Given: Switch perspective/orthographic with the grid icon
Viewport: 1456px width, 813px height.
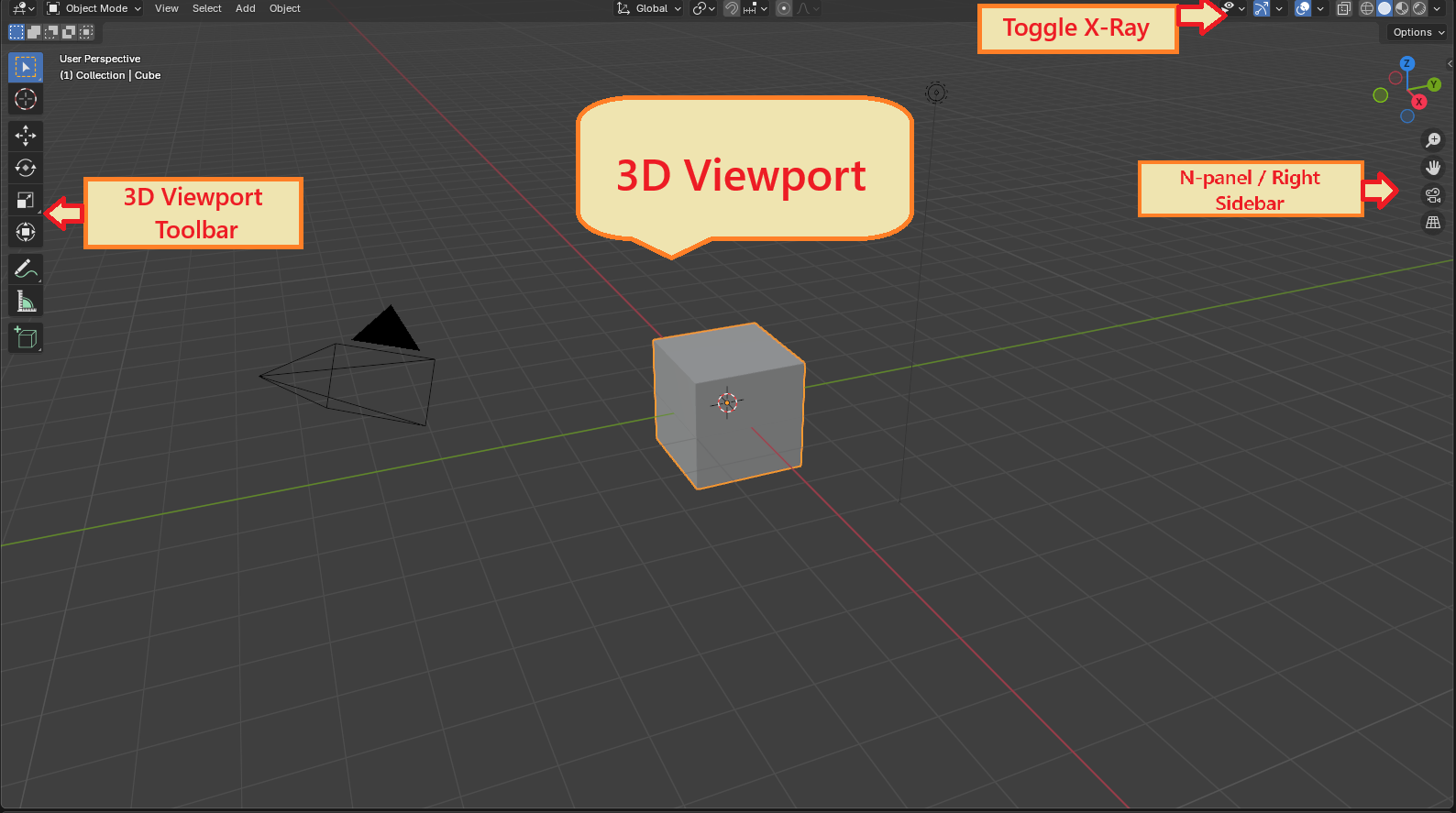Looking at the screenshot, I should (x=1433, y=223).
